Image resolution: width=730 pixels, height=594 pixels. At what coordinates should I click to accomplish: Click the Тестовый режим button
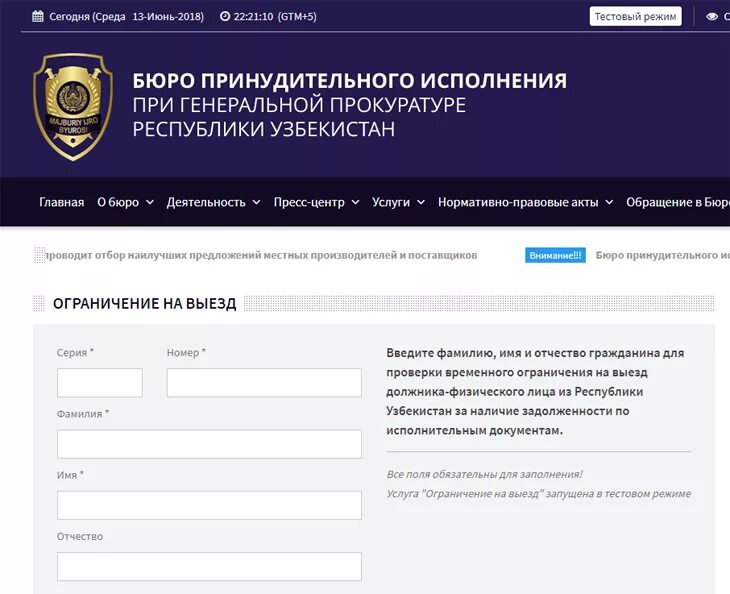[635, 16]
